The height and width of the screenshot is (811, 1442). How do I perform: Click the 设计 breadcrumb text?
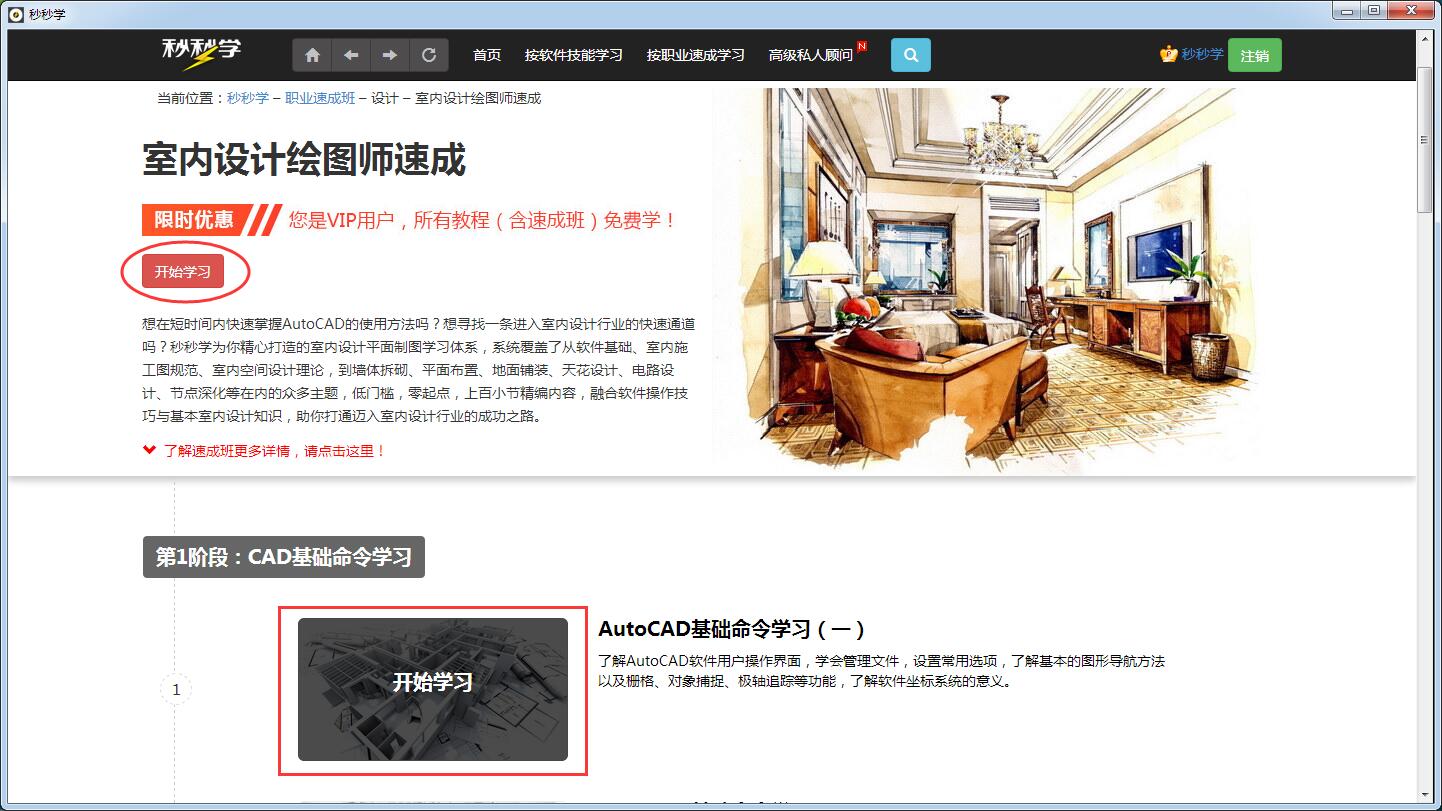(x=385, y=98)
